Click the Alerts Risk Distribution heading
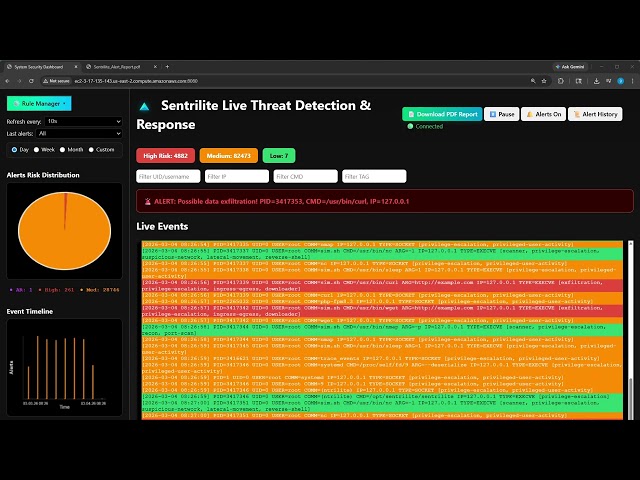The image size is (640, 480). 43,175
